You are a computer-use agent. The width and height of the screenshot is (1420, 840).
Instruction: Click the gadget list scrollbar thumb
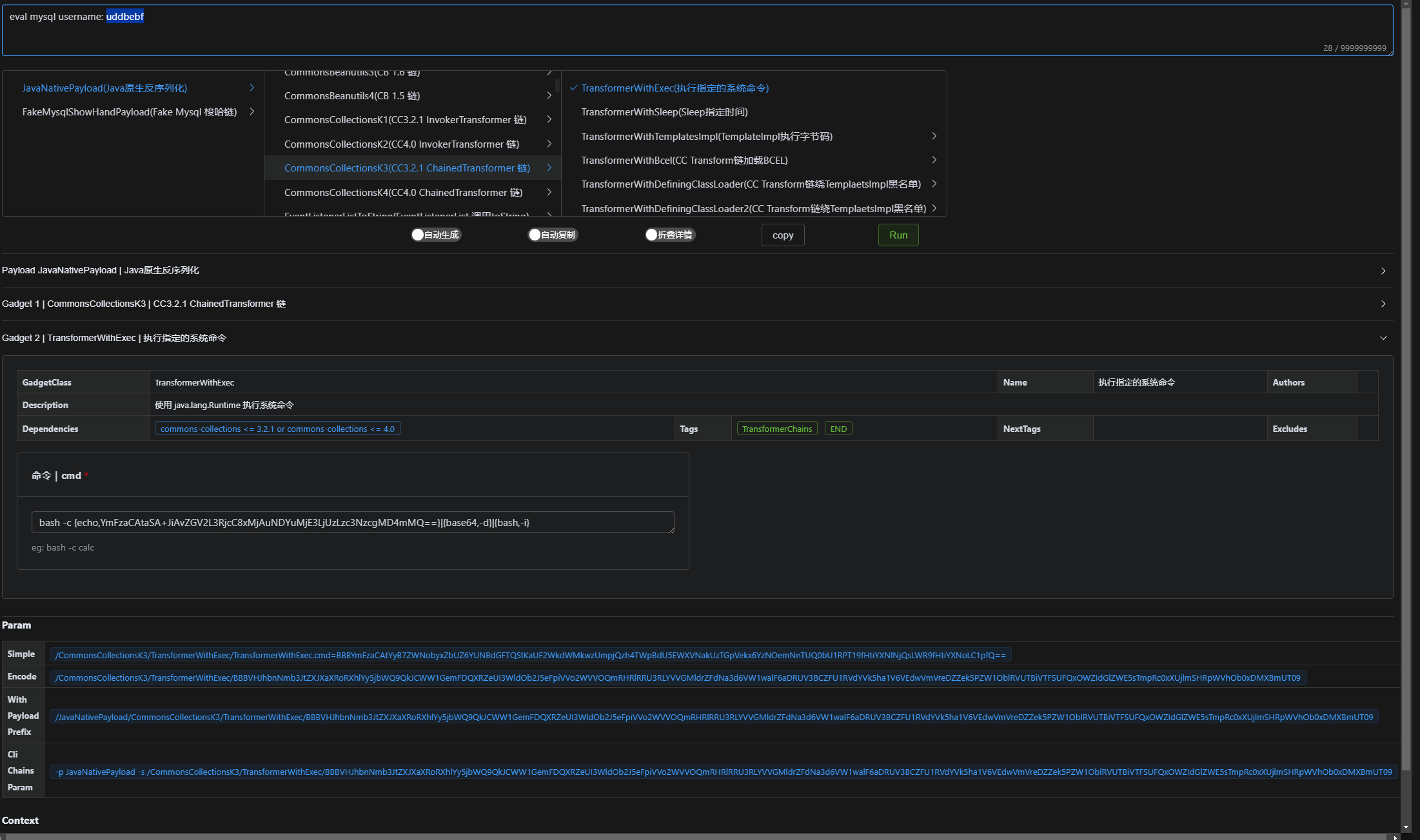[557, 86]
